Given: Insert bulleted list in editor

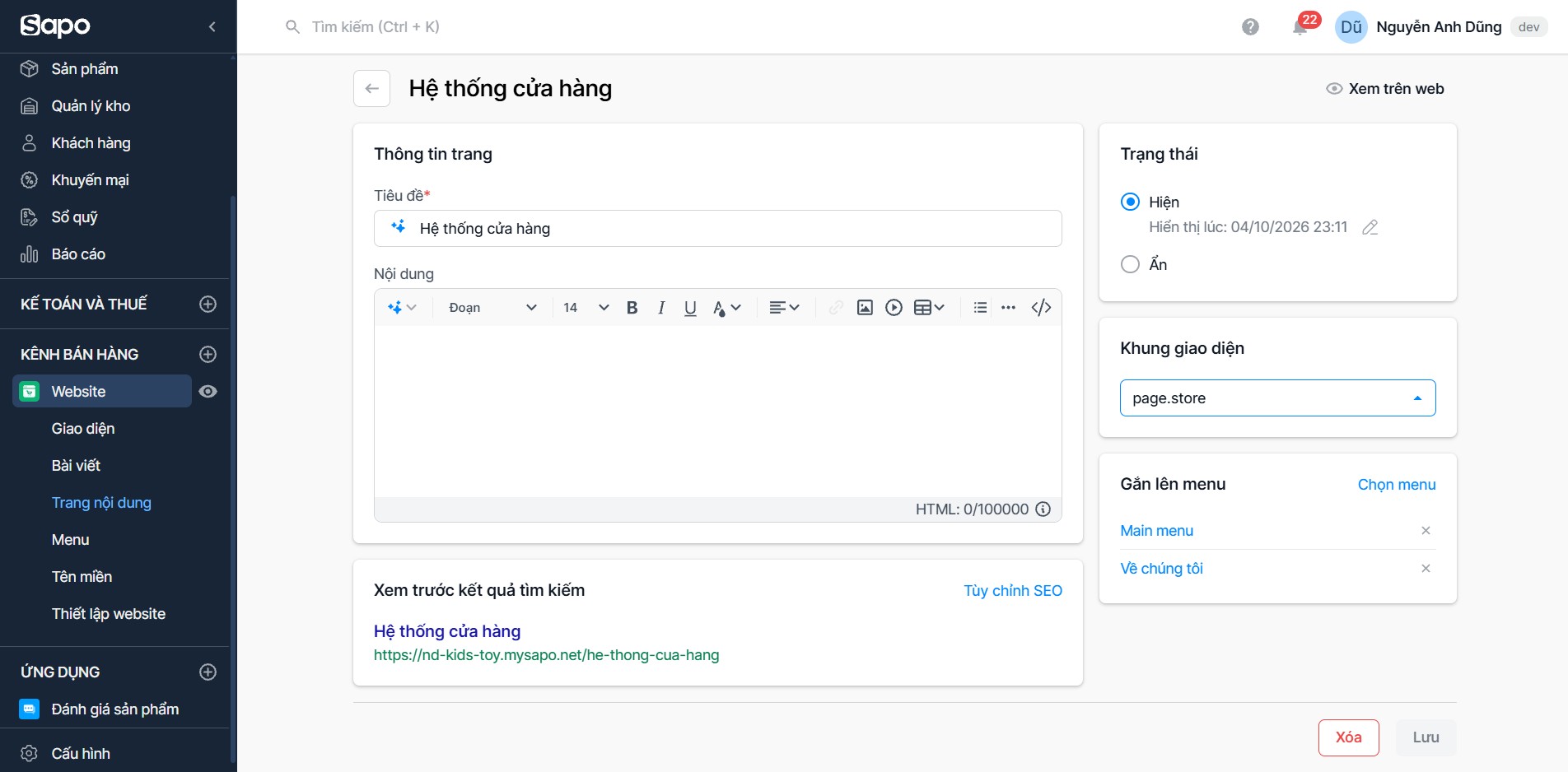Looking at the screenshot, I should tap(980, 308).
